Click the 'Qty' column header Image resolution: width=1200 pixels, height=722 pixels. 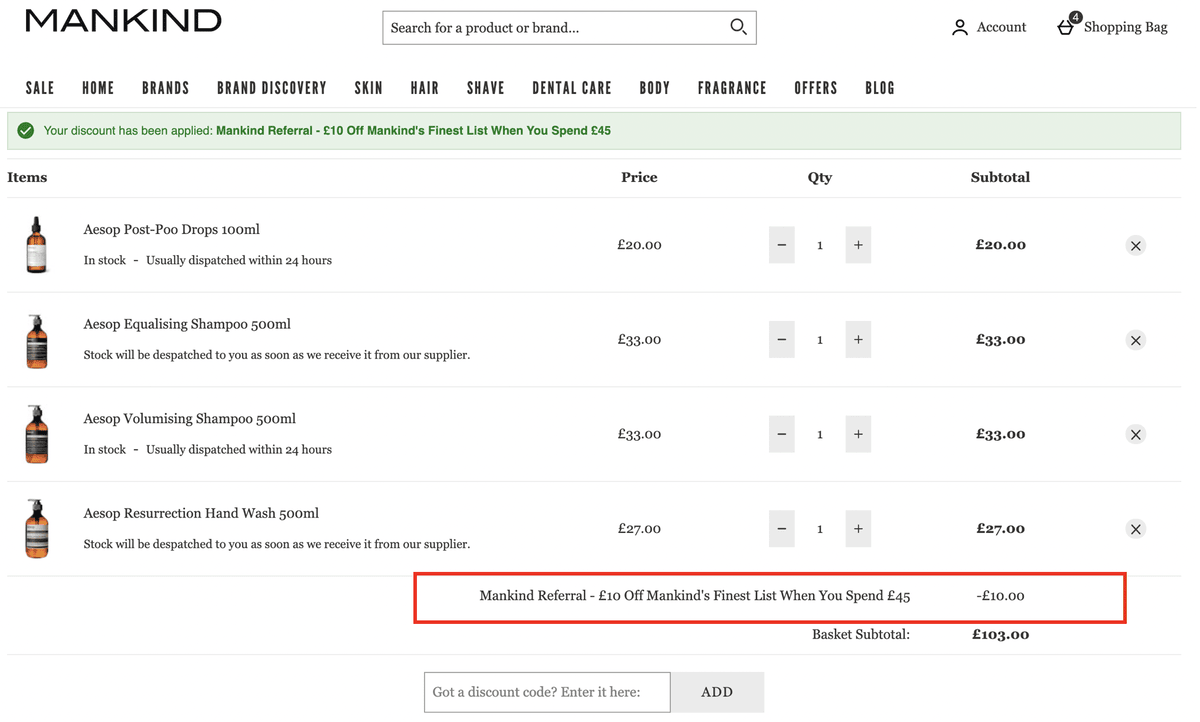[x=820, y=177]
